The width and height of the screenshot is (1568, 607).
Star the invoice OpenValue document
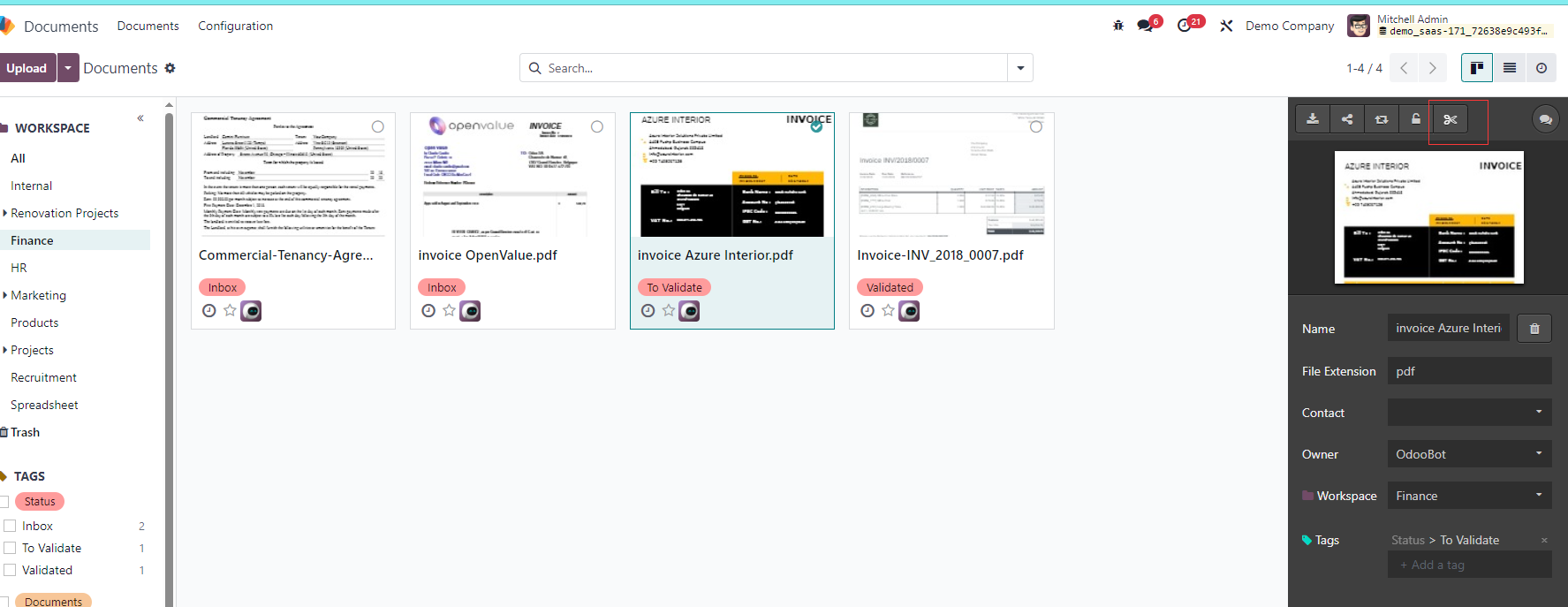point(449,310)
